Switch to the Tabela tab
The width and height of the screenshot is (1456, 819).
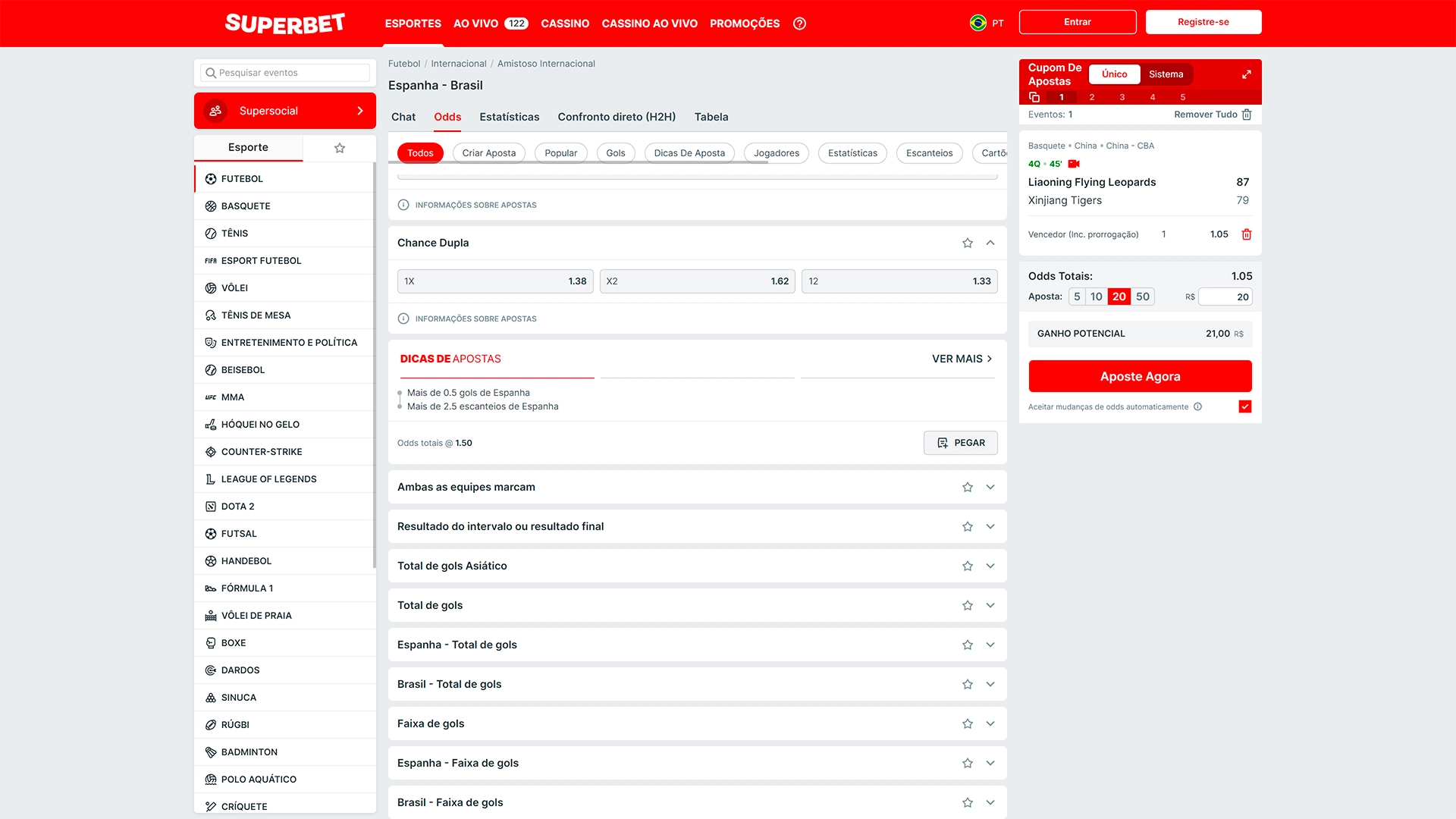pos(711,117)
